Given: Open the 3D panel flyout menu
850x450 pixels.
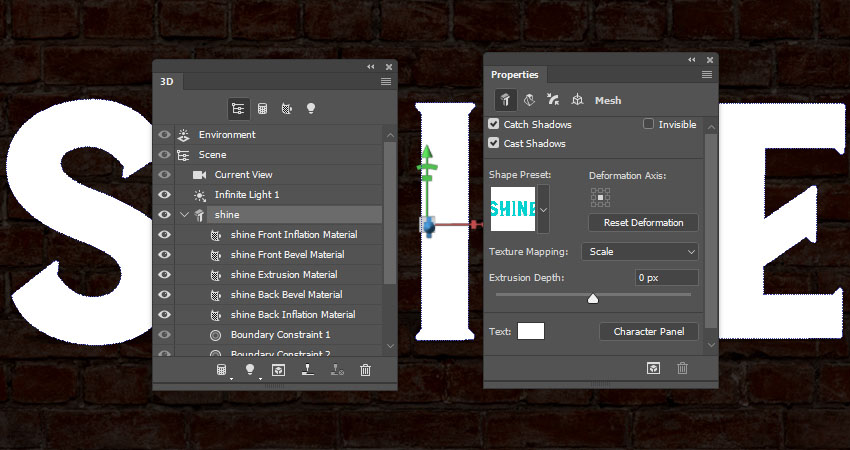Looking at the screenshot, I should pyautogui.click(x=386, y=81).
